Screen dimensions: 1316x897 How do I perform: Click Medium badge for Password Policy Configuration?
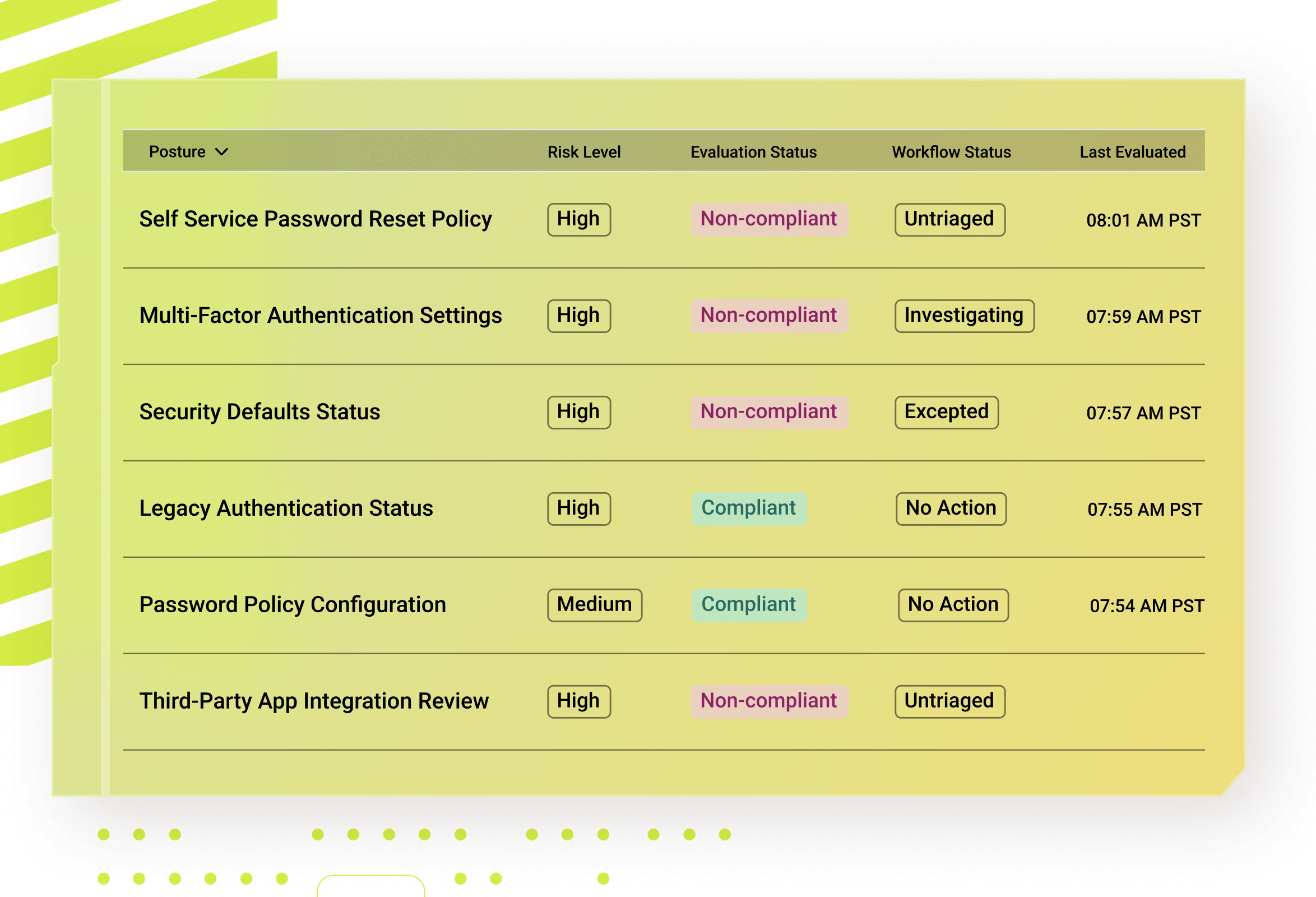point(595,605)
